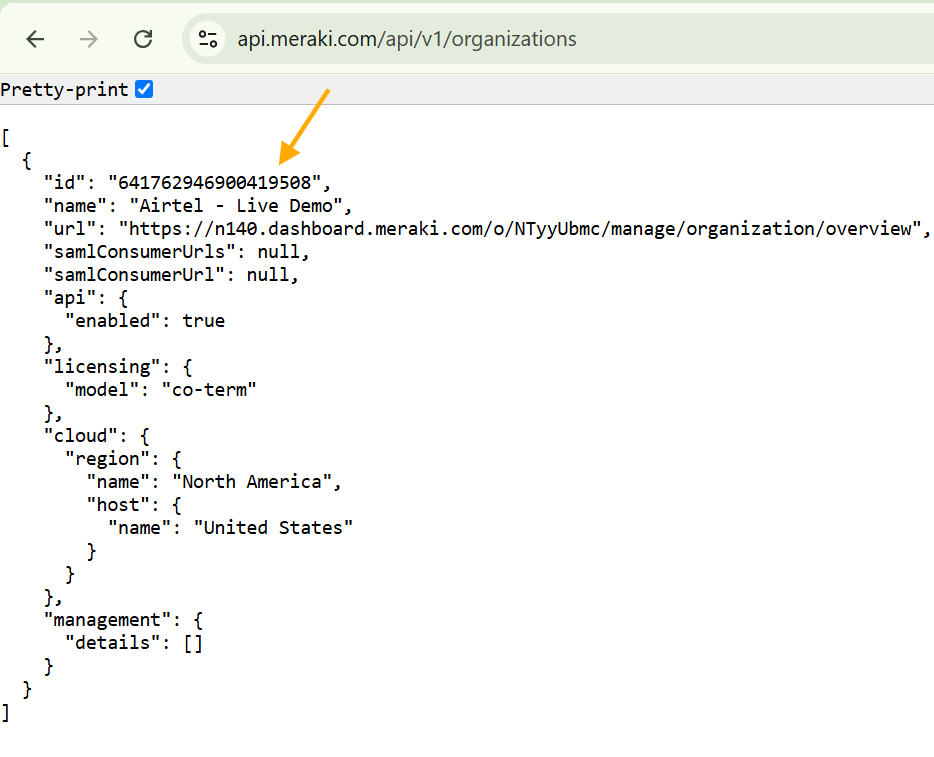Click the "region" key line
The image size is (934, 757).
coord(123,459)
